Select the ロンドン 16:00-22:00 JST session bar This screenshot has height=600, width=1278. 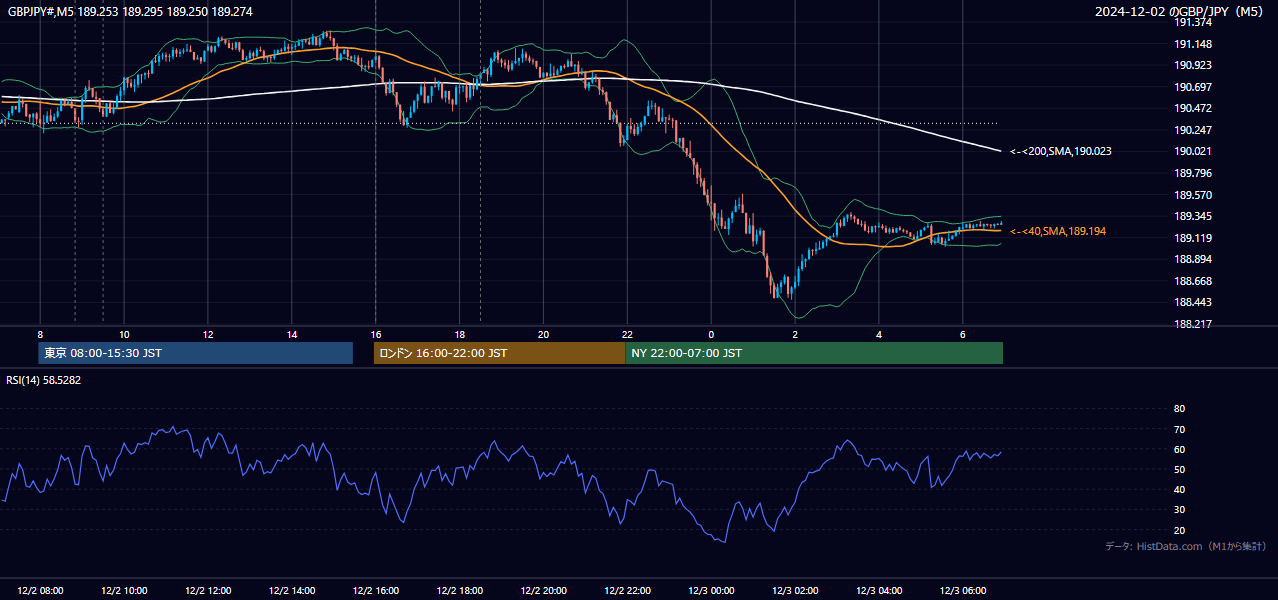pos(499,353)
